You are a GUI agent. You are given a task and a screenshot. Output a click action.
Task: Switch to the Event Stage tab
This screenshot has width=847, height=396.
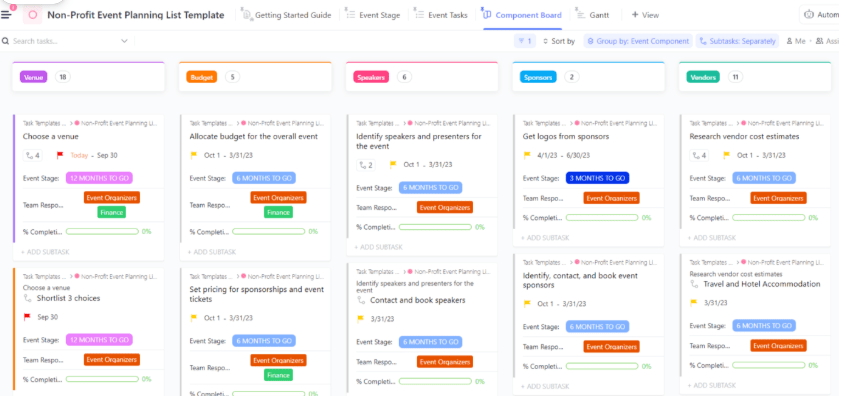373,15
